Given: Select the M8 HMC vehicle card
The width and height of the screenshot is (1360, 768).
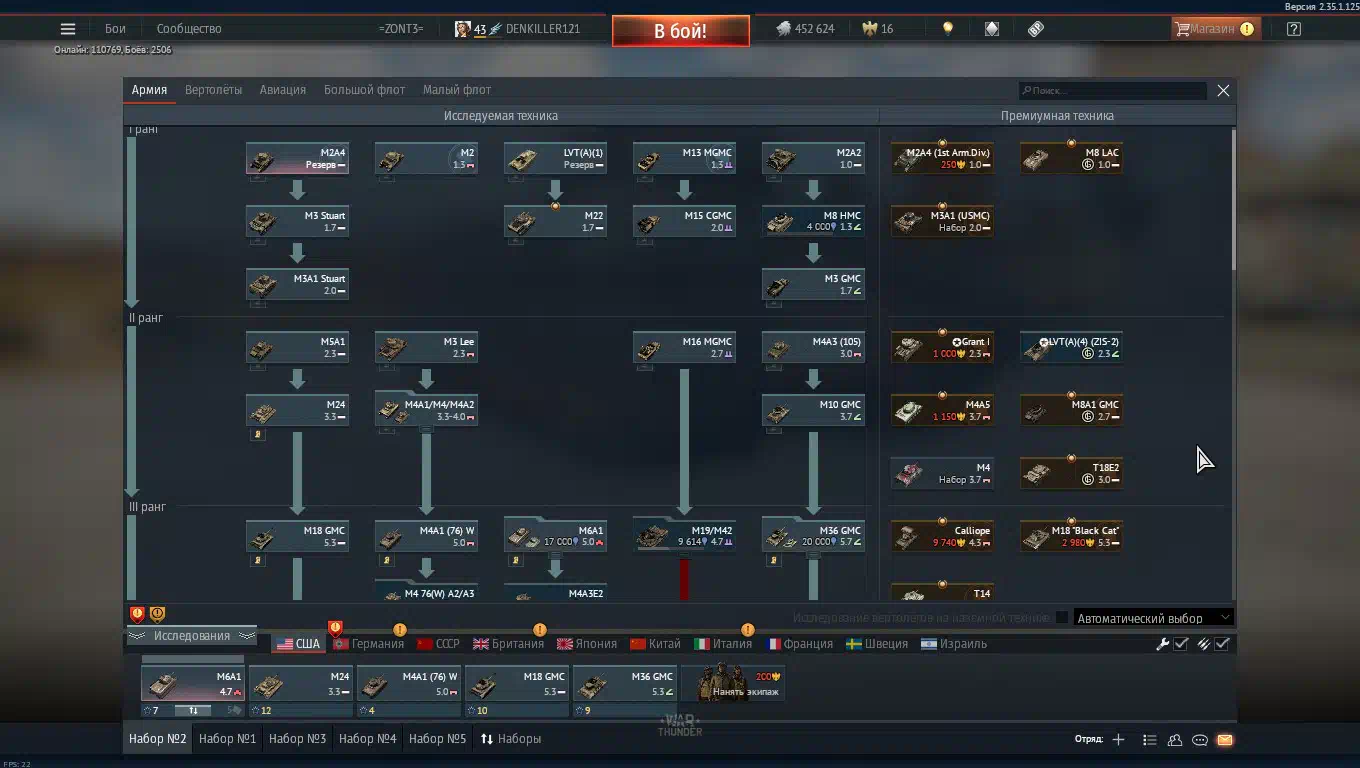Looking at the screenshot, I should point(813,221).
